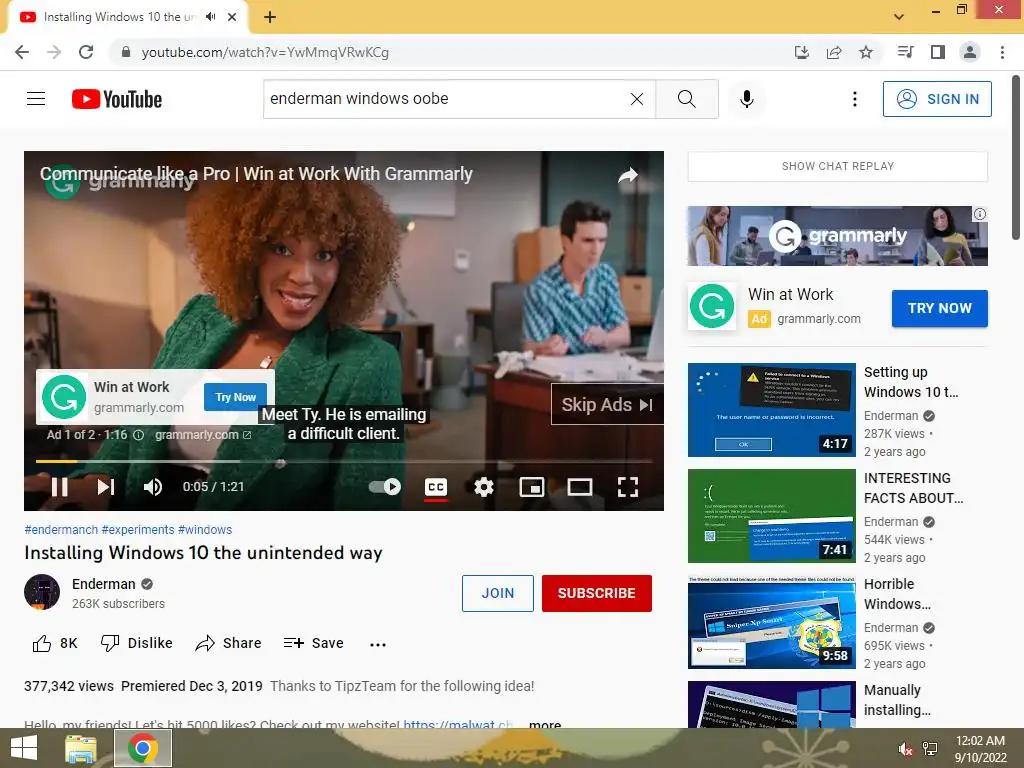The image size is (1024, 768).
Task: Go back in the browser
Action: (x=22, y=52)
